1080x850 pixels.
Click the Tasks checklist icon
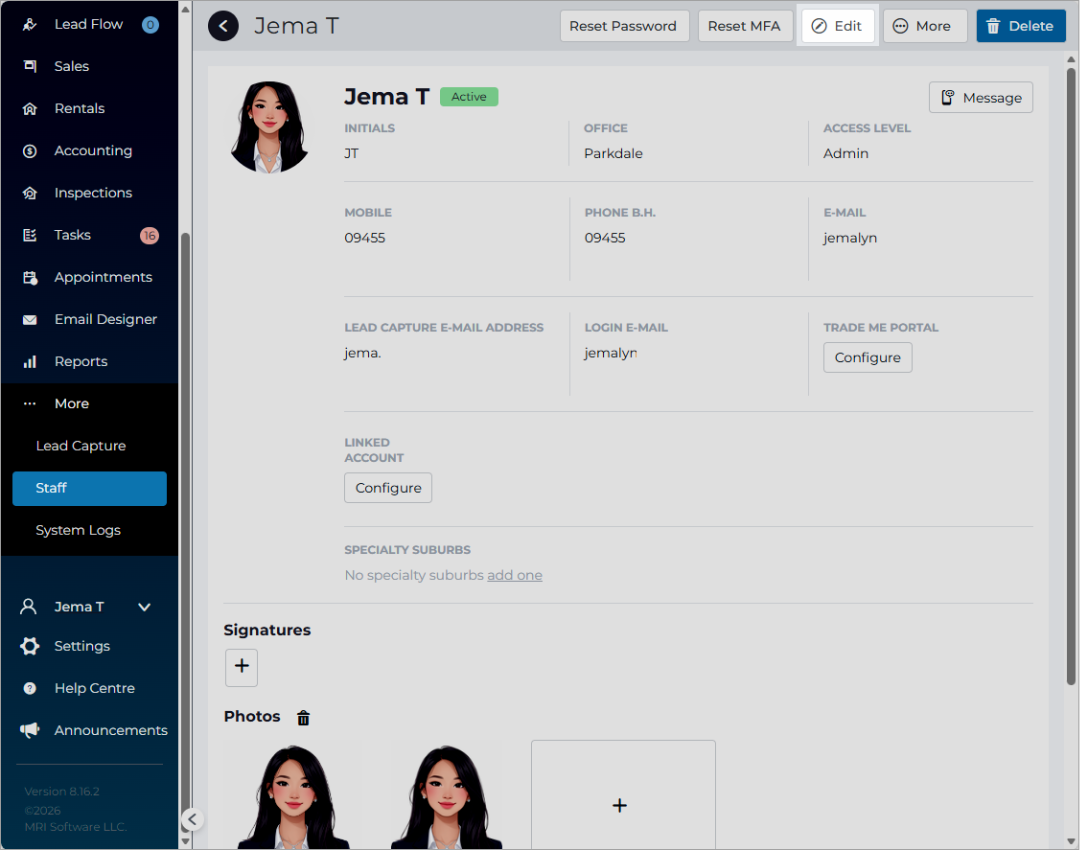point(30,236)
